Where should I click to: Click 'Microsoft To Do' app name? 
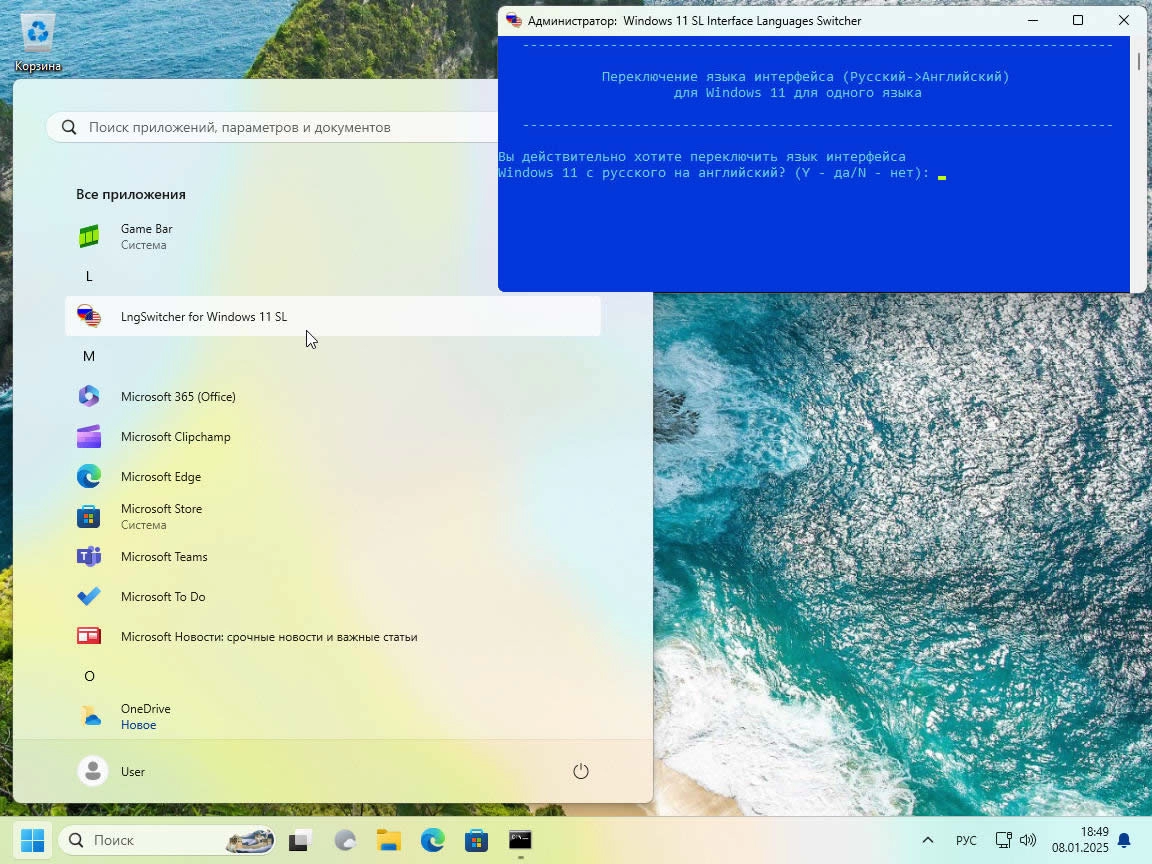(x=163, y=597)
